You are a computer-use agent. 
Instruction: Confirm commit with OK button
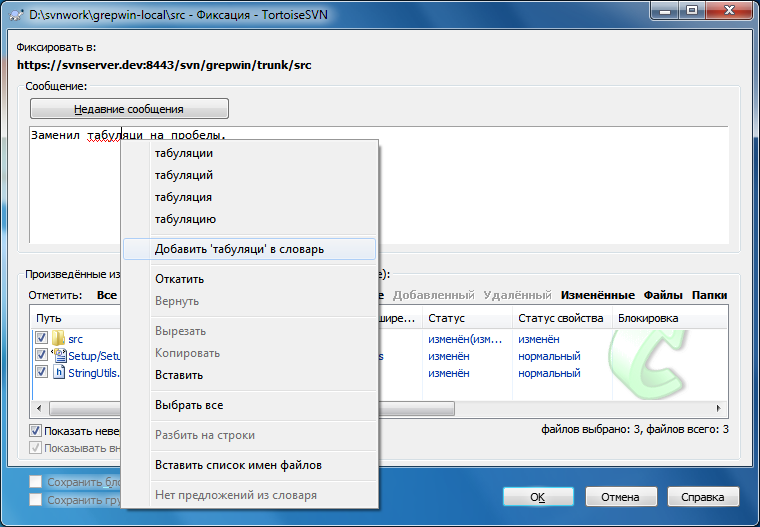pyautogui.click(x=538, y=497)
